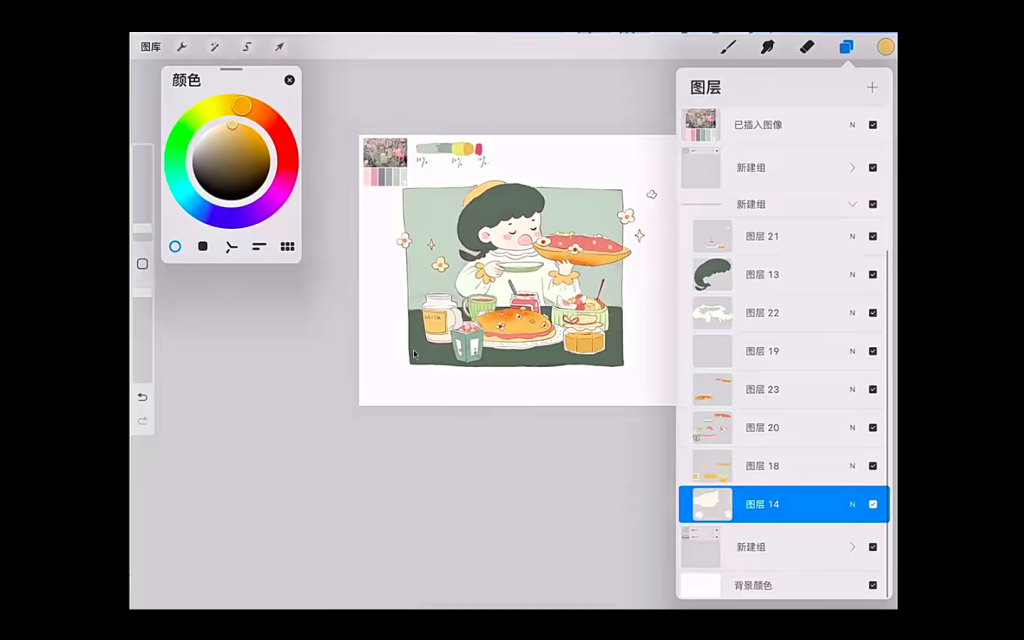Open the active color circle in the toolbar
Viewport: 1024px width, 640px height.
pos(885,46)
